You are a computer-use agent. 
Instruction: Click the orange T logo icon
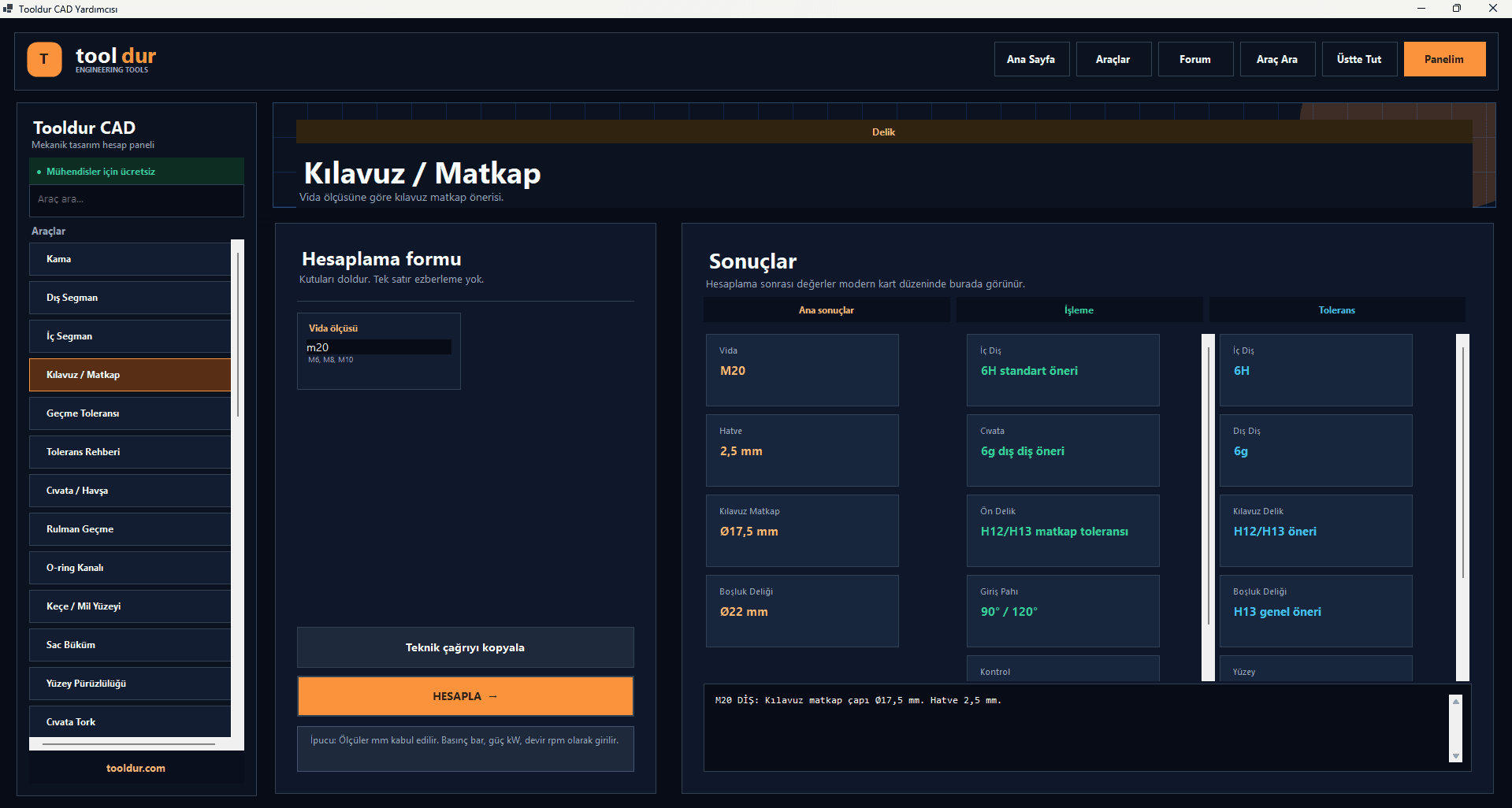click(x=44, y=59)
